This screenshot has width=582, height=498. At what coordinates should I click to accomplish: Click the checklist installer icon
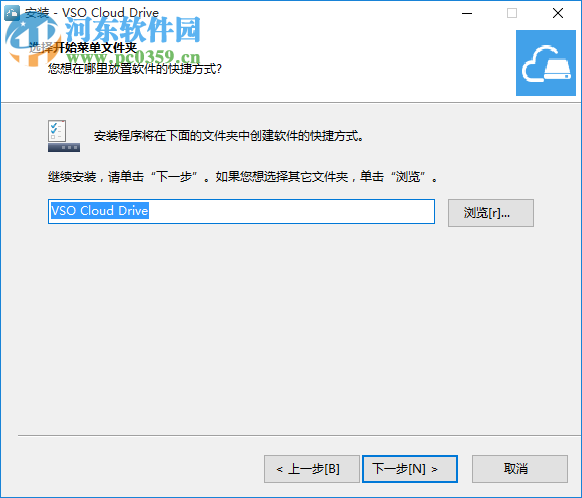pos(64,136)
